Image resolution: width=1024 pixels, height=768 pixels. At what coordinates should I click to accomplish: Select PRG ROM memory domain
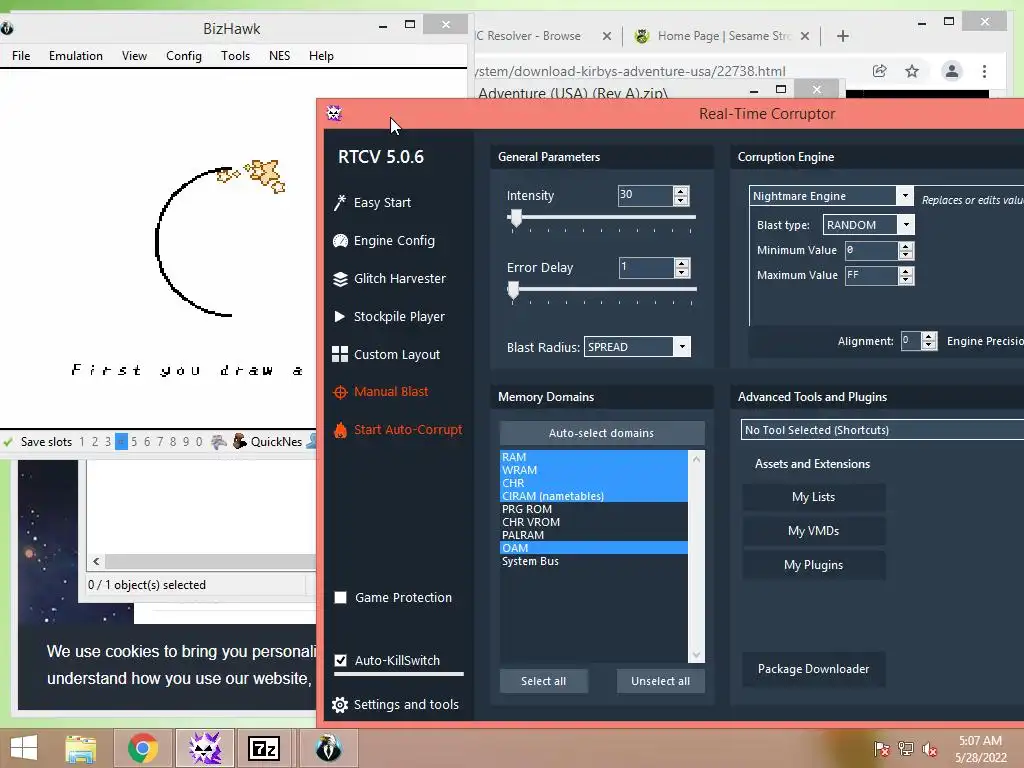pyautogui.click(x=594, y=509)
